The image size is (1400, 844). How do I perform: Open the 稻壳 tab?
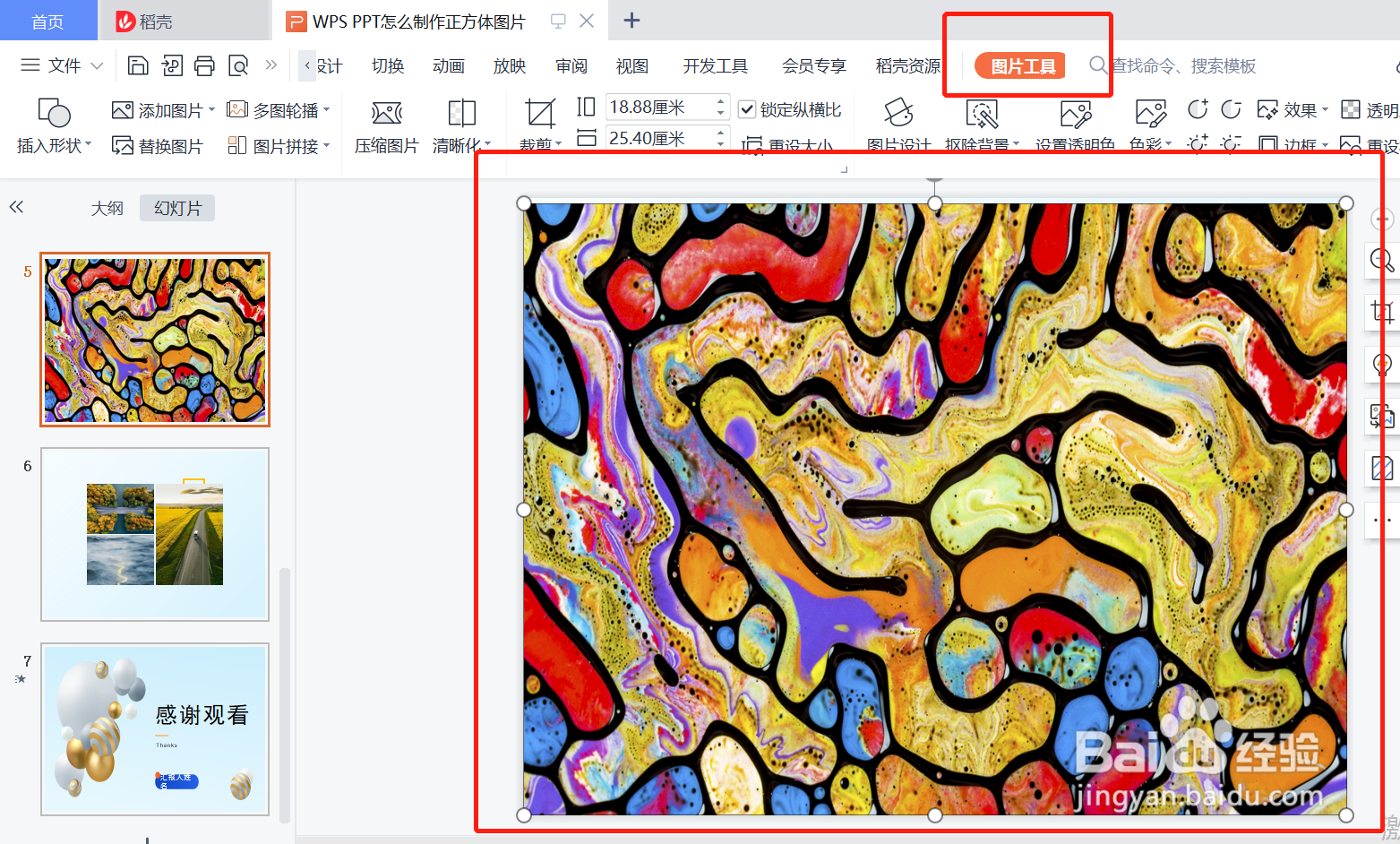[x=184, y=21]
